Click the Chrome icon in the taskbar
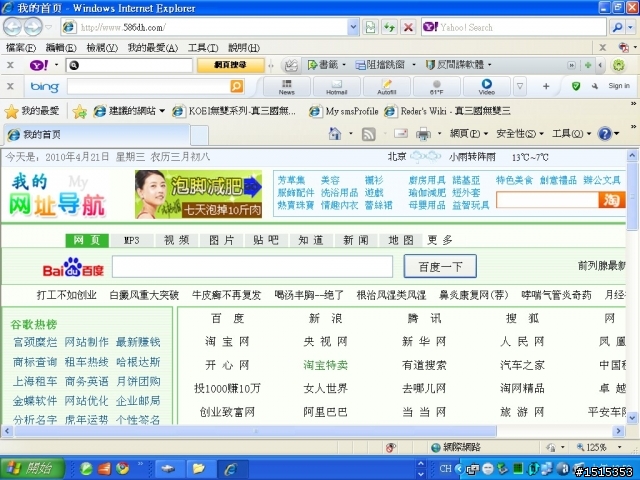The image size is (640, 480). point(122,468)
